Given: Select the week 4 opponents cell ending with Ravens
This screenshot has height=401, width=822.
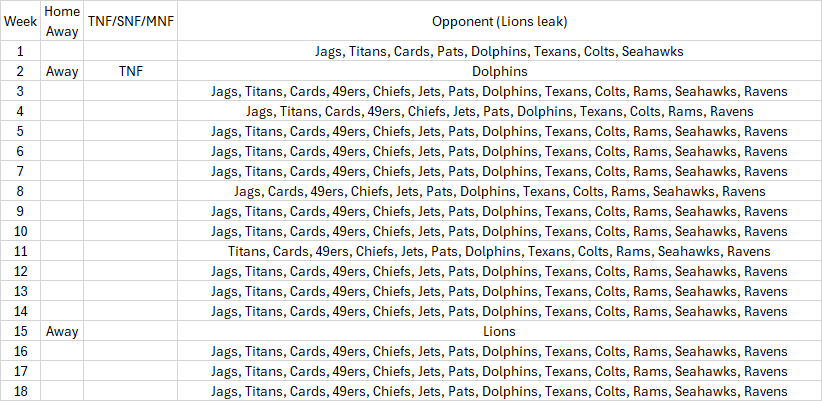Looking at the screenshot, I should point(499,112).
